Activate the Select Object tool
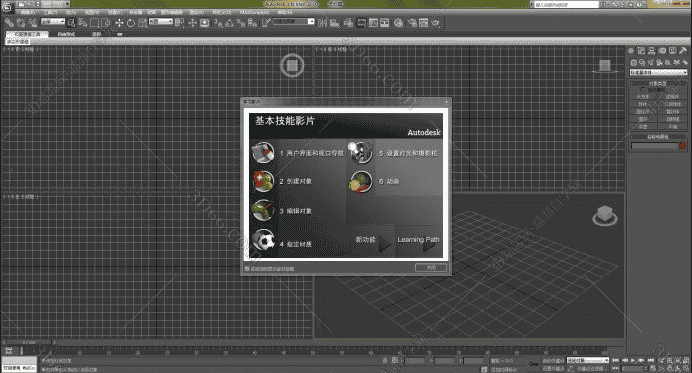The width and height of the screenshot is (692, 373). pos(71,23)
